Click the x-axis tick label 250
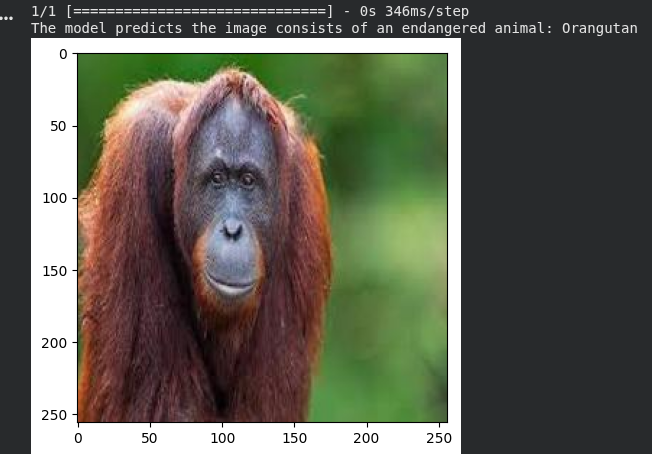This screenshot has width=652, height=454. click(438, 437)
